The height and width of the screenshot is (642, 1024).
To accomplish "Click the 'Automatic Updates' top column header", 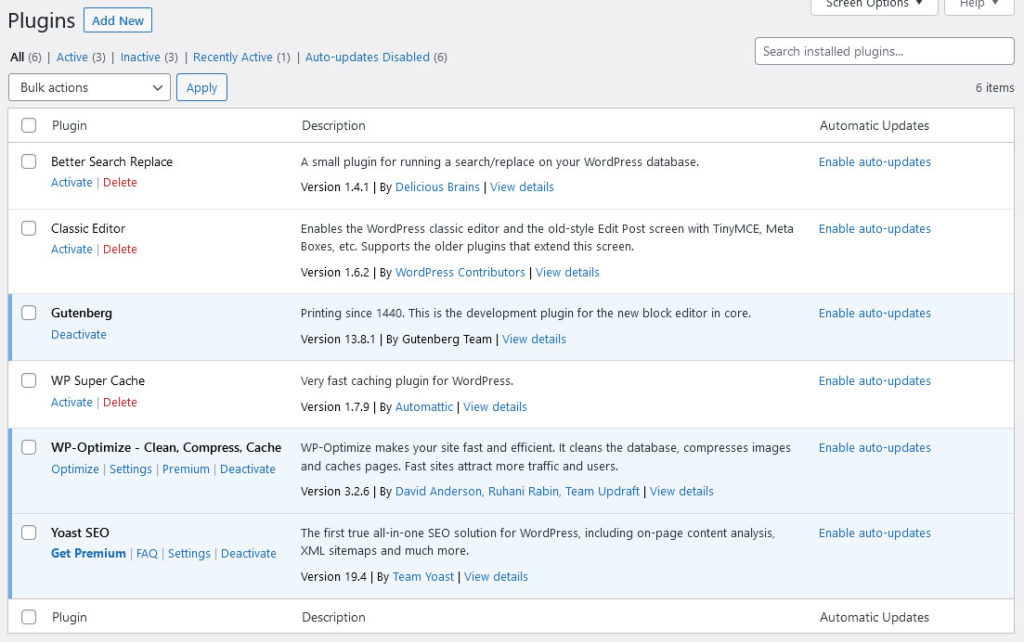I will click(x=874, y=125).
